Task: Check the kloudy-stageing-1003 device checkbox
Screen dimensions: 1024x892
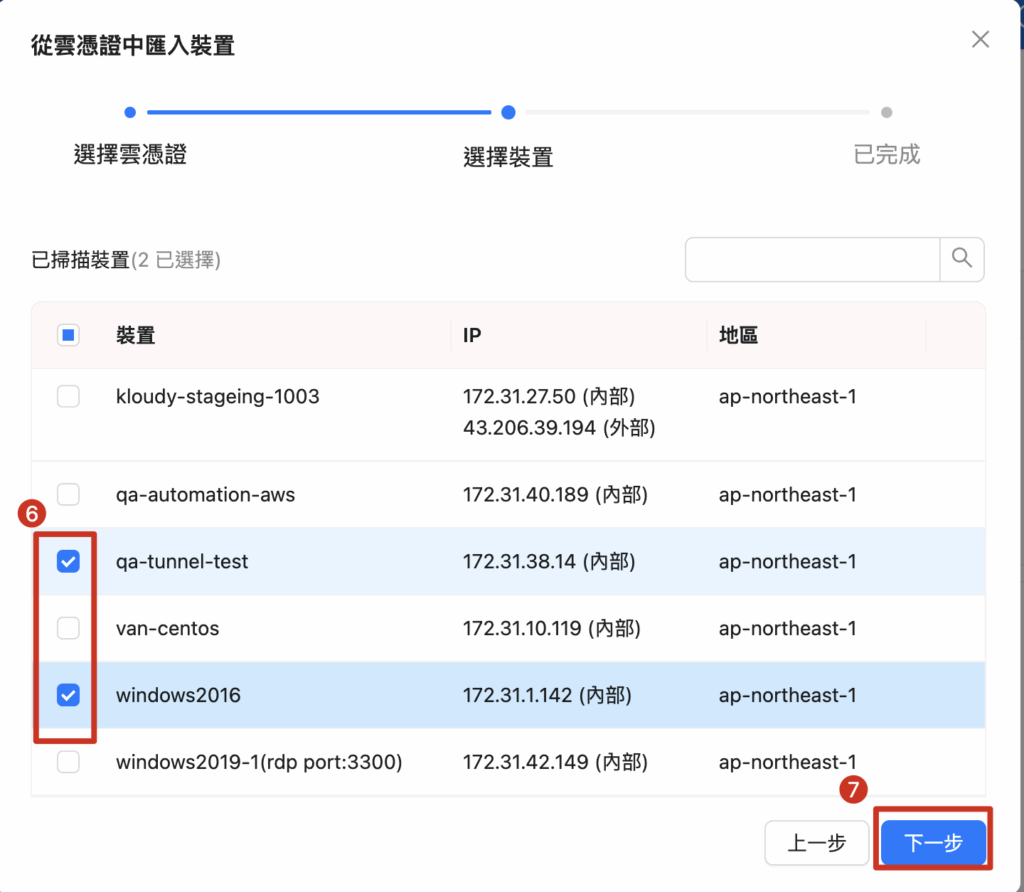Action: 68,397
